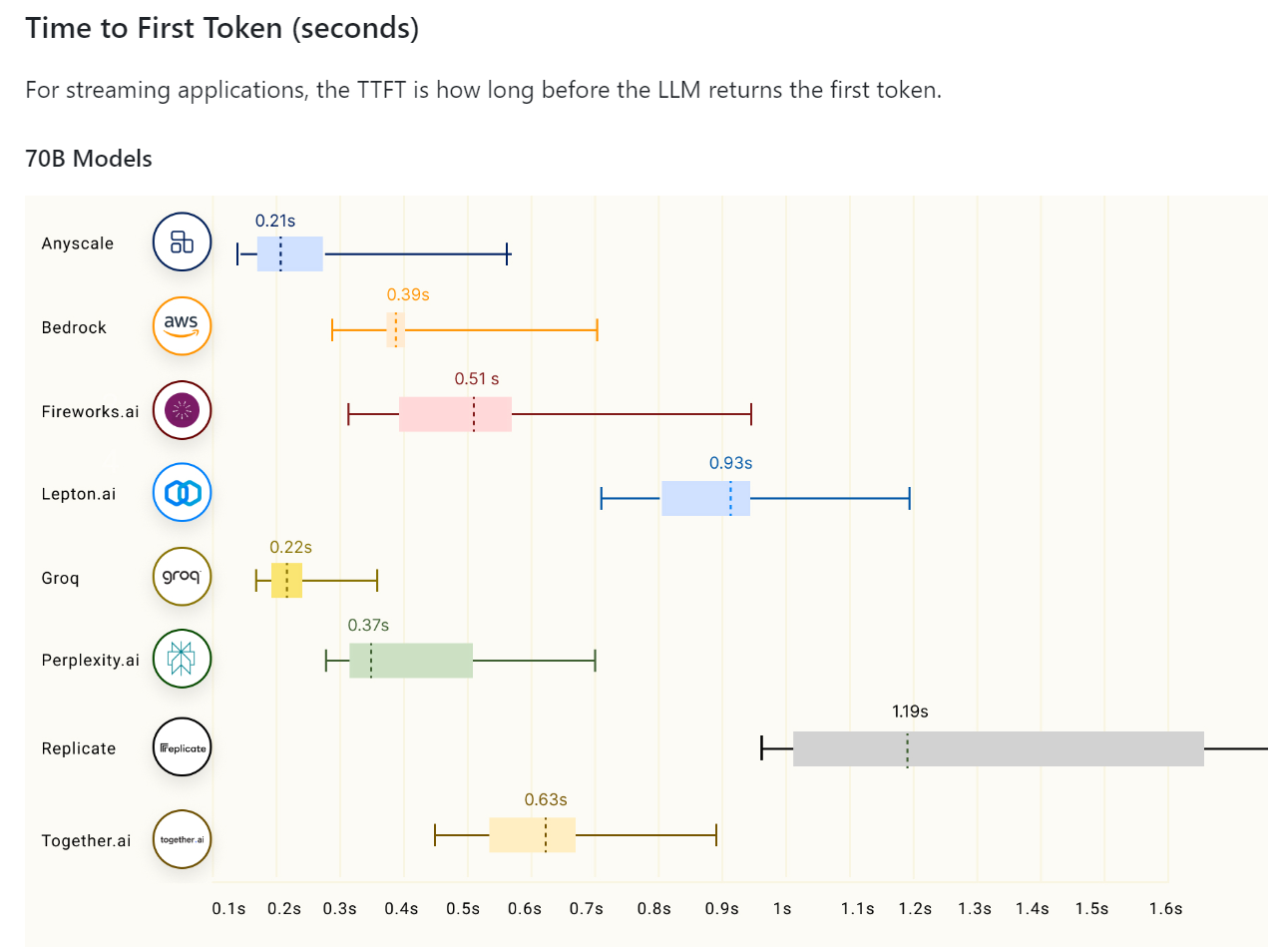Click the Replicate 1.19s median label
This screenshot has height=952, width=1279.
coord(910,712)
